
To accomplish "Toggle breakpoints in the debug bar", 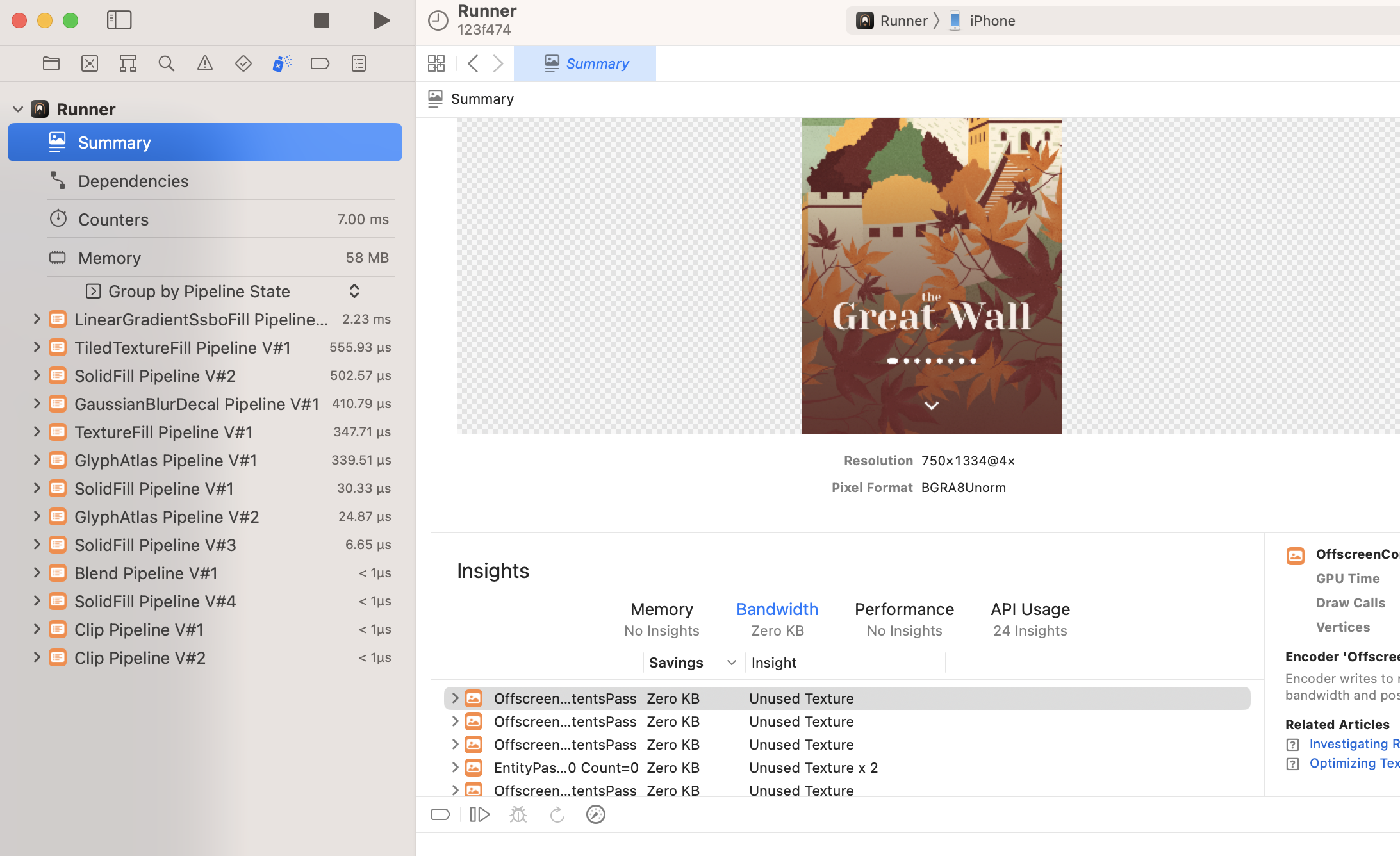I will coord(441,814).
